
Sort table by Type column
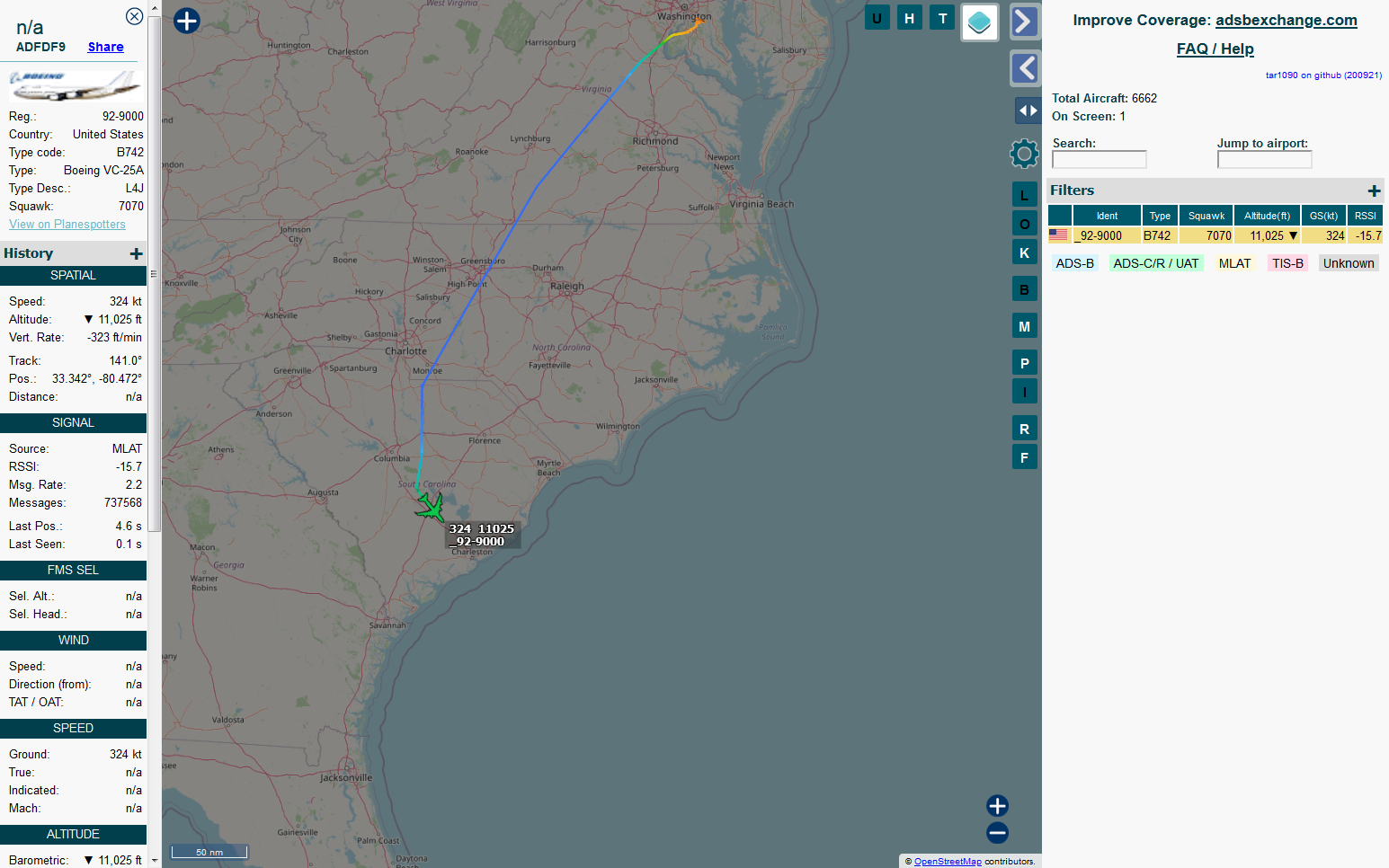[x=1160, y=216]
